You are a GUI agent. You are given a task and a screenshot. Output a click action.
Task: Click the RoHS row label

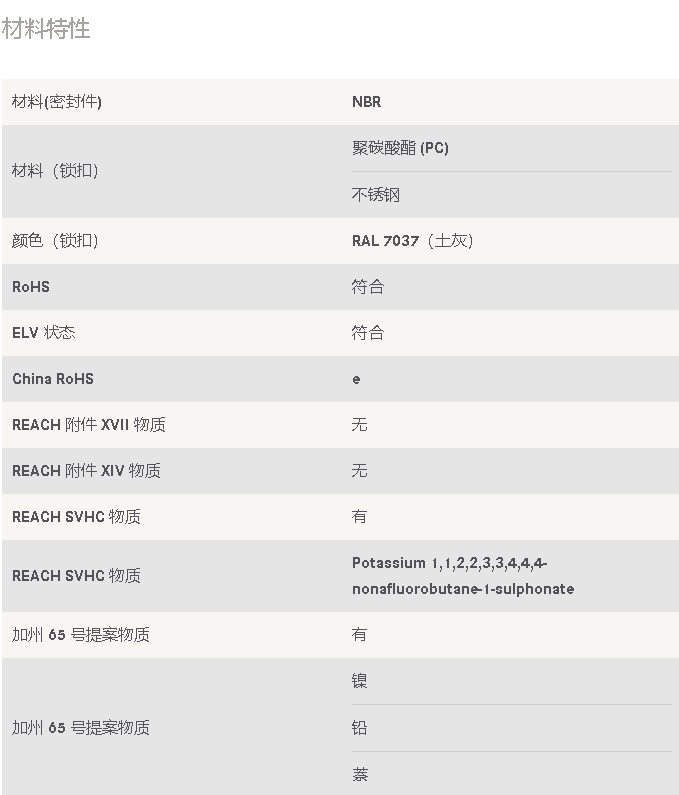coord(31,287)
